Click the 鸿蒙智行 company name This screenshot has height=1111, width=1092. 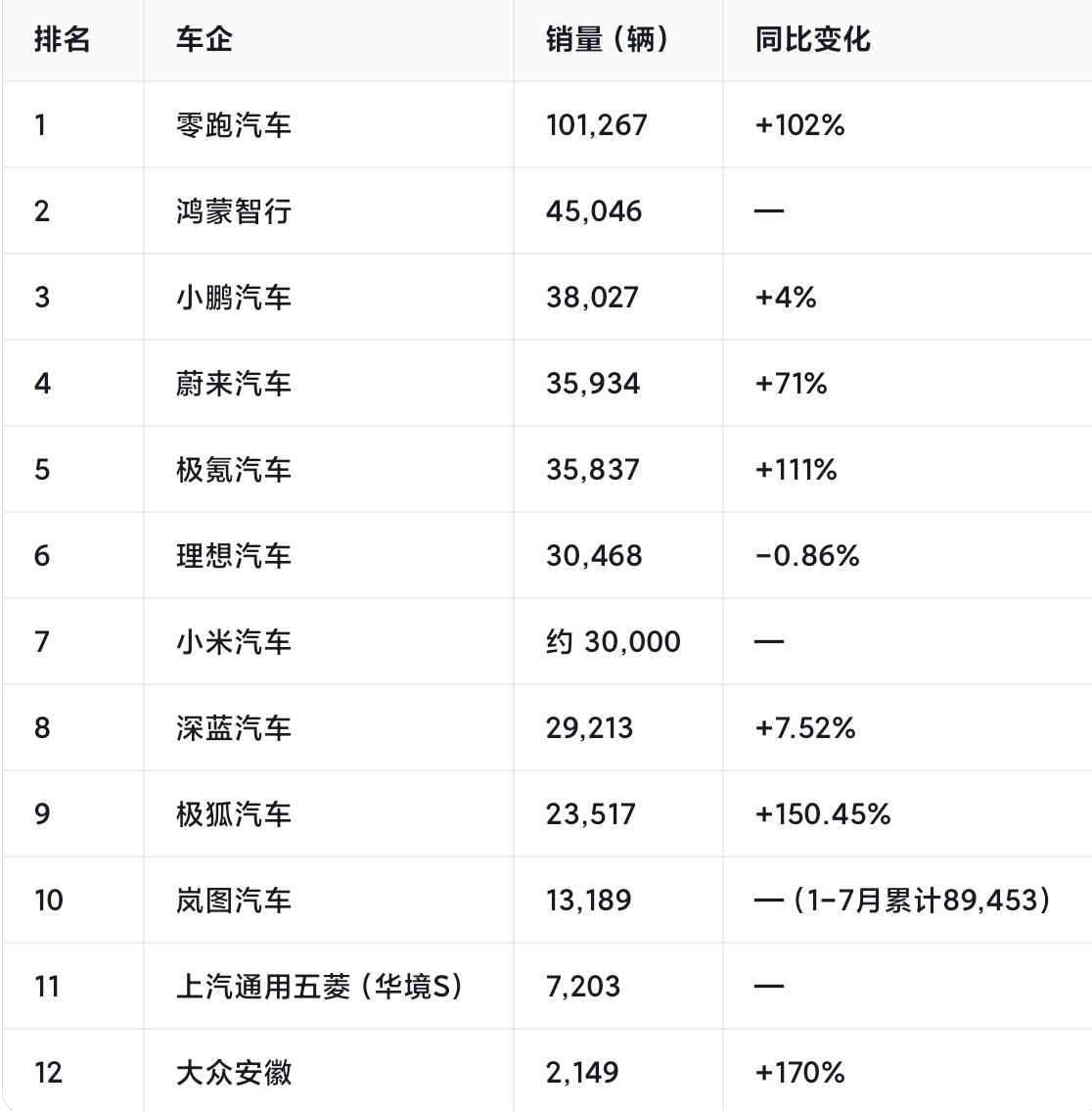pos(234,211)
